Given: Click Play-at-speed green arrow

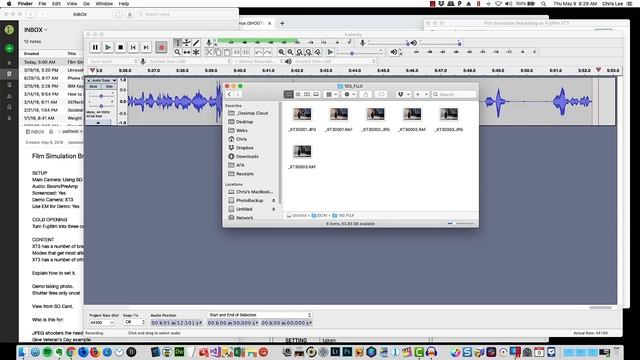Looking at the screenshot, I should (x=330, y=52).
